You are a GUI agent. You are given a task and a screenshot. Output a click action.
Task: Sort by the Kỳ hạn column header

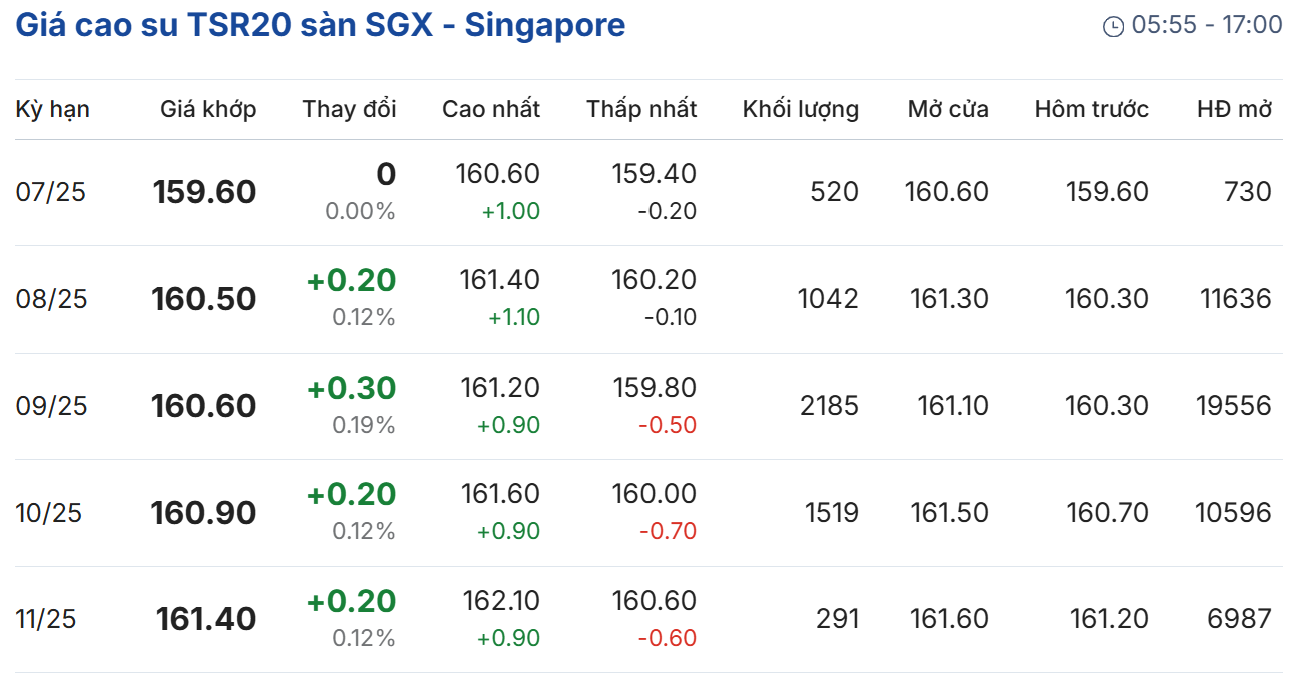(52, 109)
